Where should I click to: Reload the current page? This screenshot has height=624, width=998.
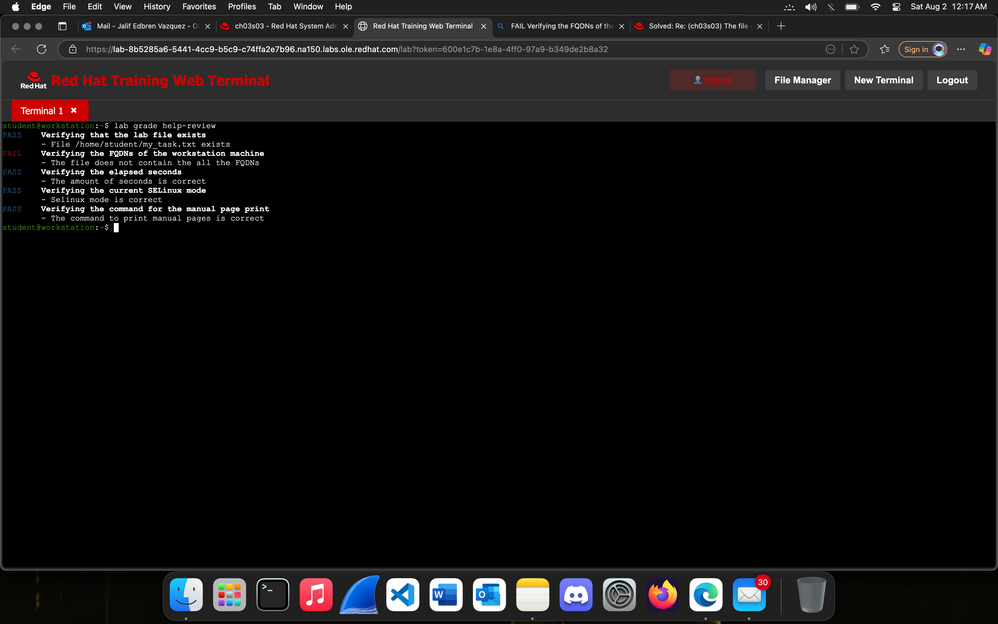[41, 49]
